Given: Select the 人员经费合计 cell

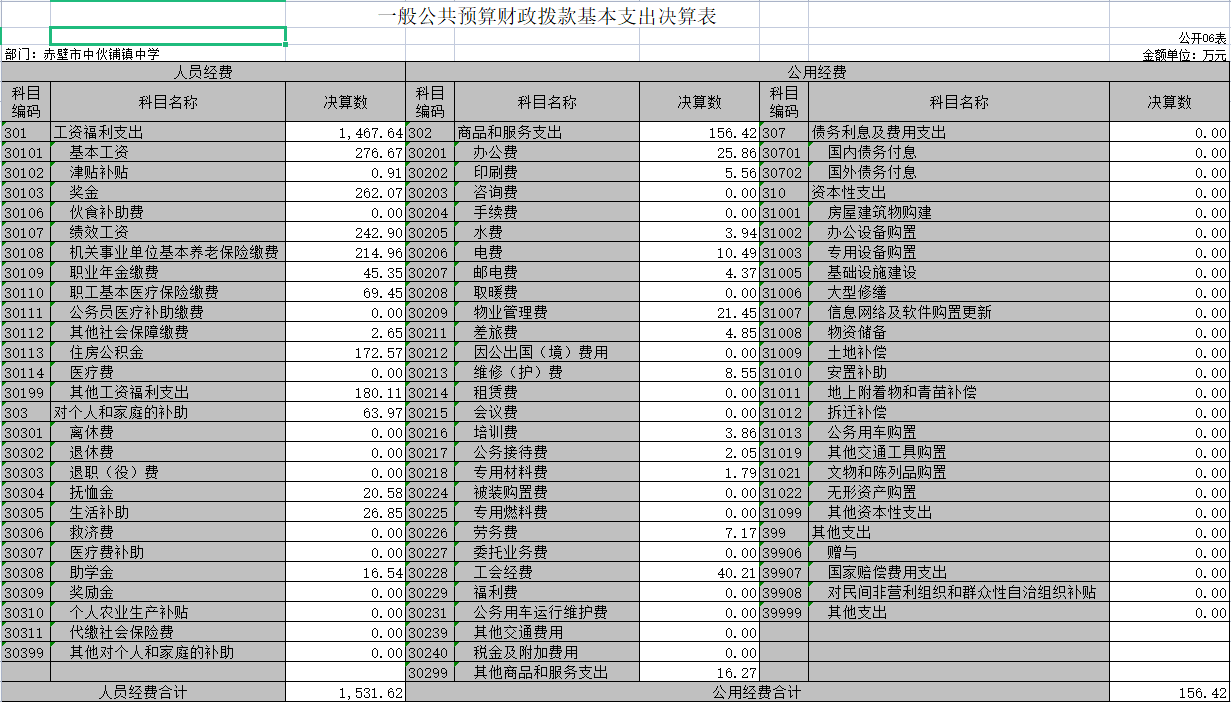Looking at the screenshot, I should point(143,692).
